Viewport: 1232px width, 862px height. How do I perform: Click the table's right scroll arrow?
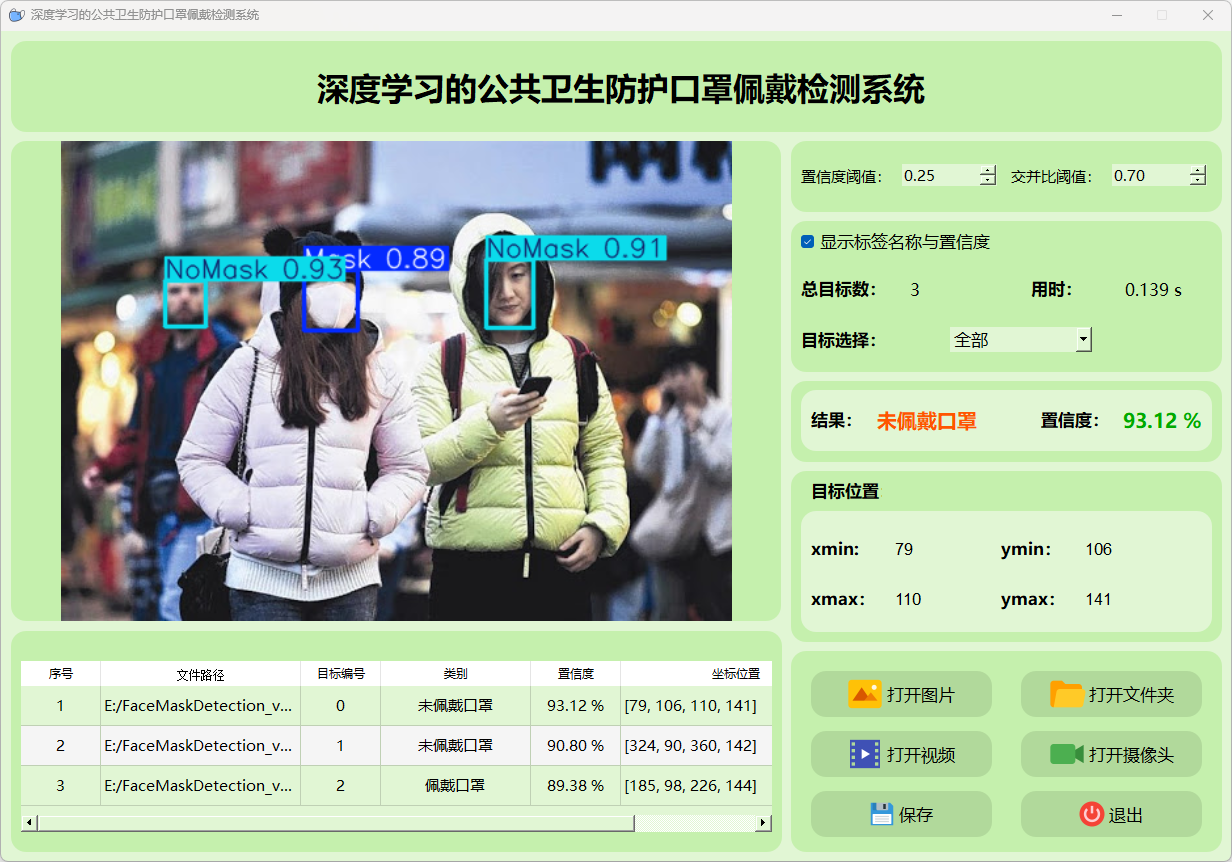(763, 822)
